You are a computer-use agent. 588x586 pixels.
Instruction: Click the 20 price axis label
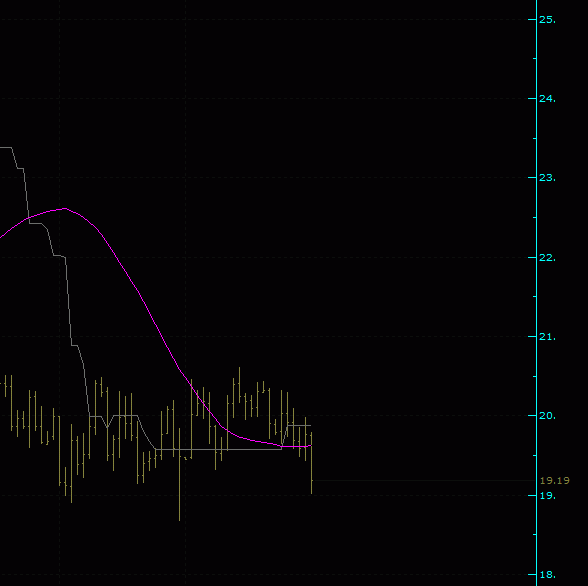pos(547,415)
